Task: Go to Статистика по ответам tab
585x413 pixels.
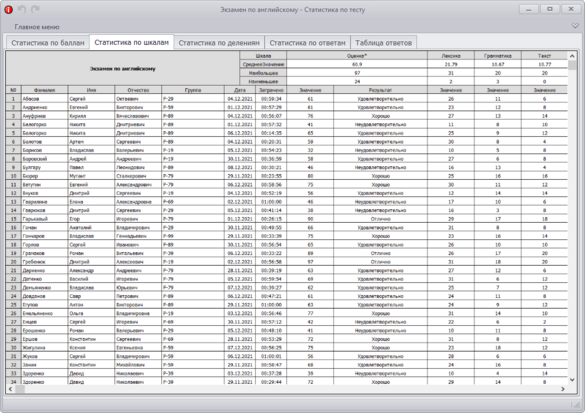Action: click(x=307, y=43)
